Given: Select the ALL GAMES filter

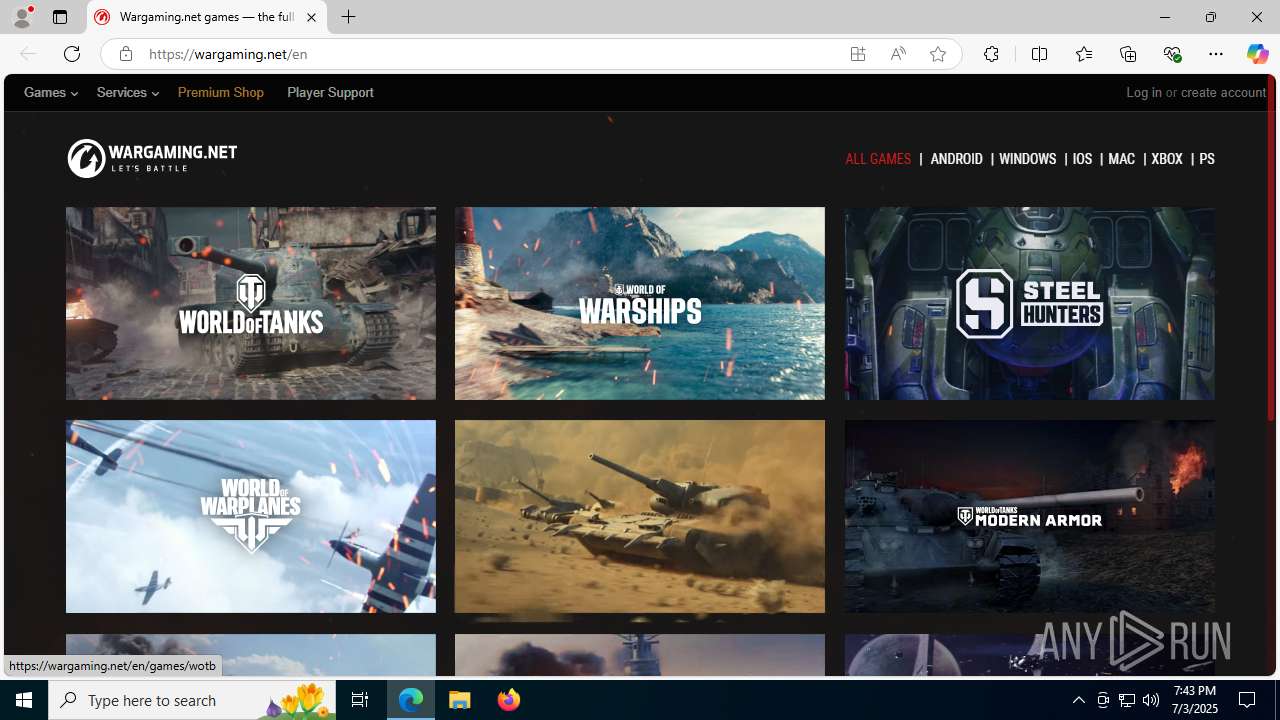Looking at the screenshot, I should point(878,159).
